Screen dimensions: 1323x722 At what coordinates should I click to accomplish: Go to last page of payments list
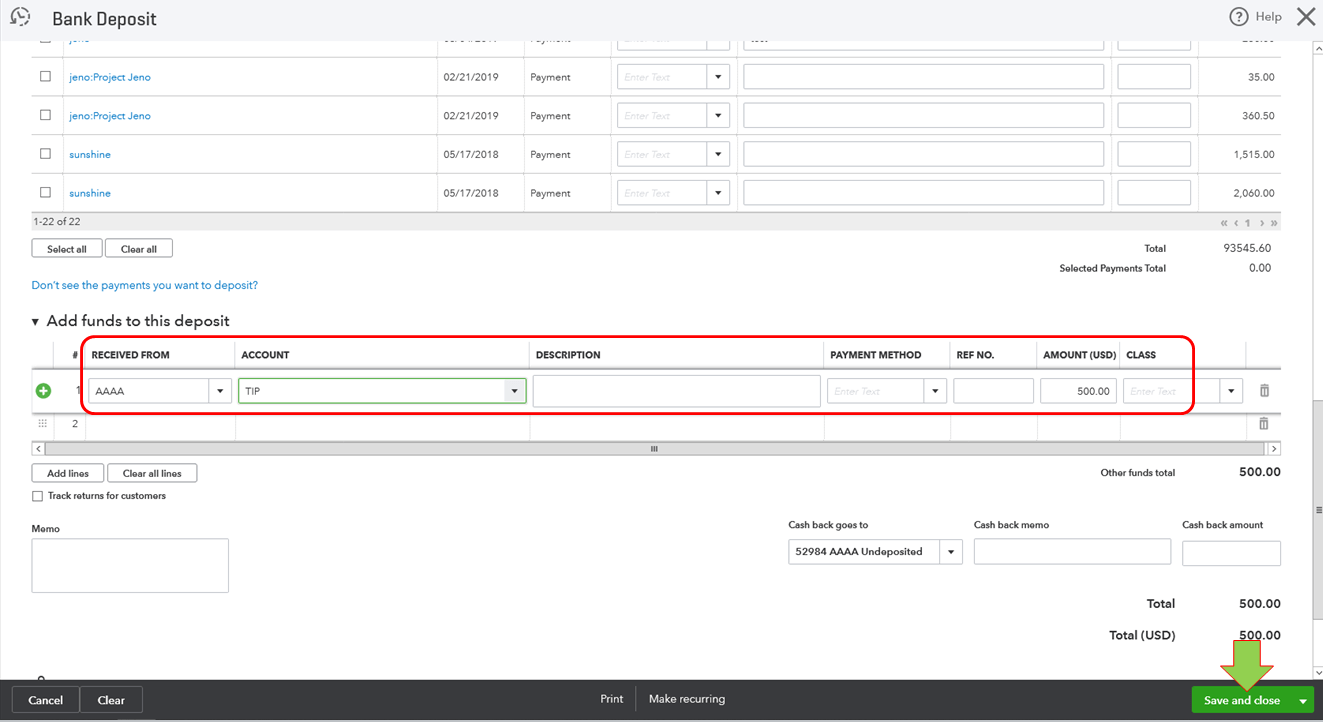[1274, 223]
